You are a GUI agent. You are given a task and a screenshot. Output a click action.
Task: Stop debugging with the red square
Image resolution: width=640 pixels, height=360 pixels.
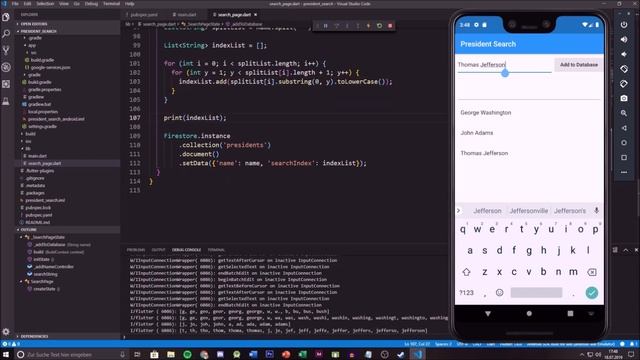(x=390, y=26)
